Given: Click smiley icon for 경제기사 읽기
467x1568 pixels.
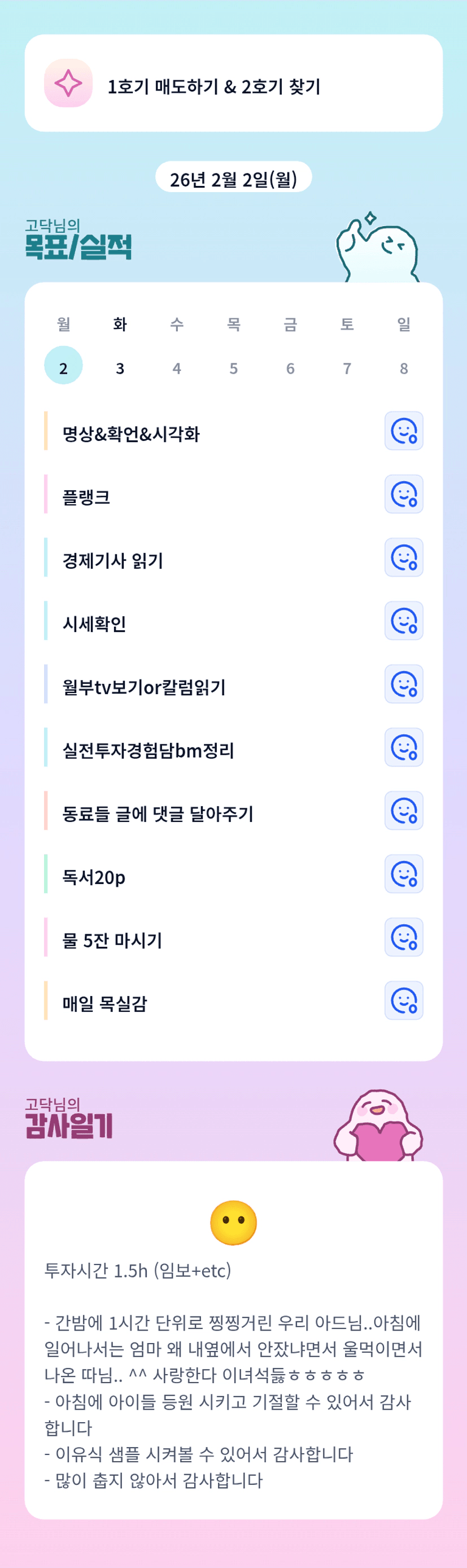Looking at the screenshot, I should pyautogui.click(x=404, y=557).
